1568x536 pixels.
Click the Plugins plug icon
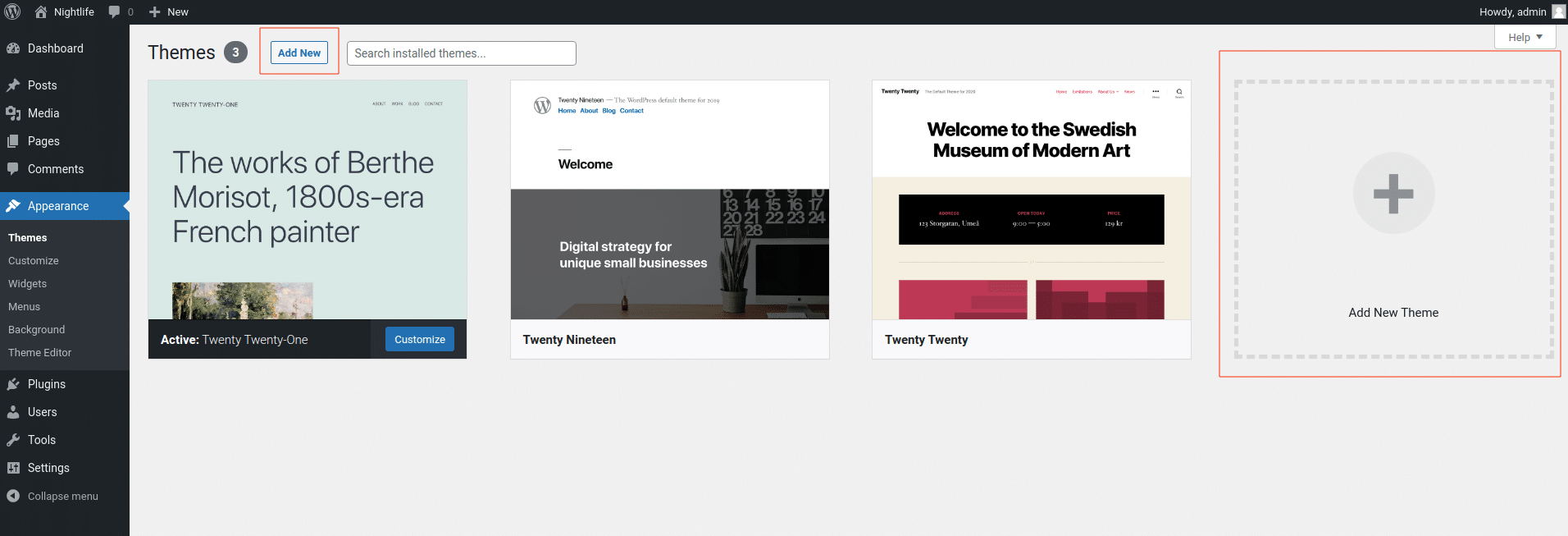(x=13, y=384)
